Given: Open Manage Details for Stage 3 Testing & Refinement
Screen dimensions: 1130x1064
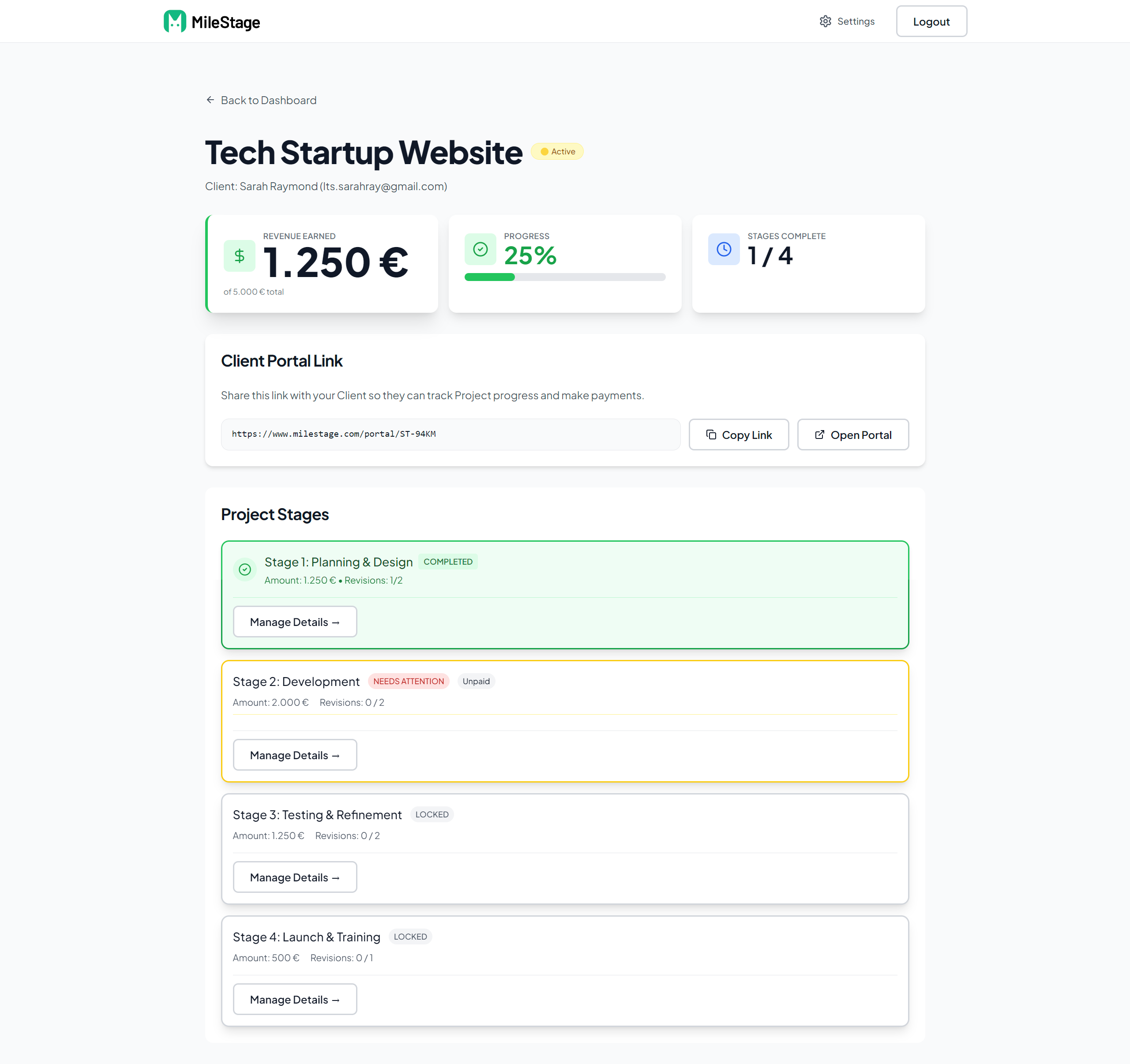Looking at the screenshot, I should [x=294, y=877].
